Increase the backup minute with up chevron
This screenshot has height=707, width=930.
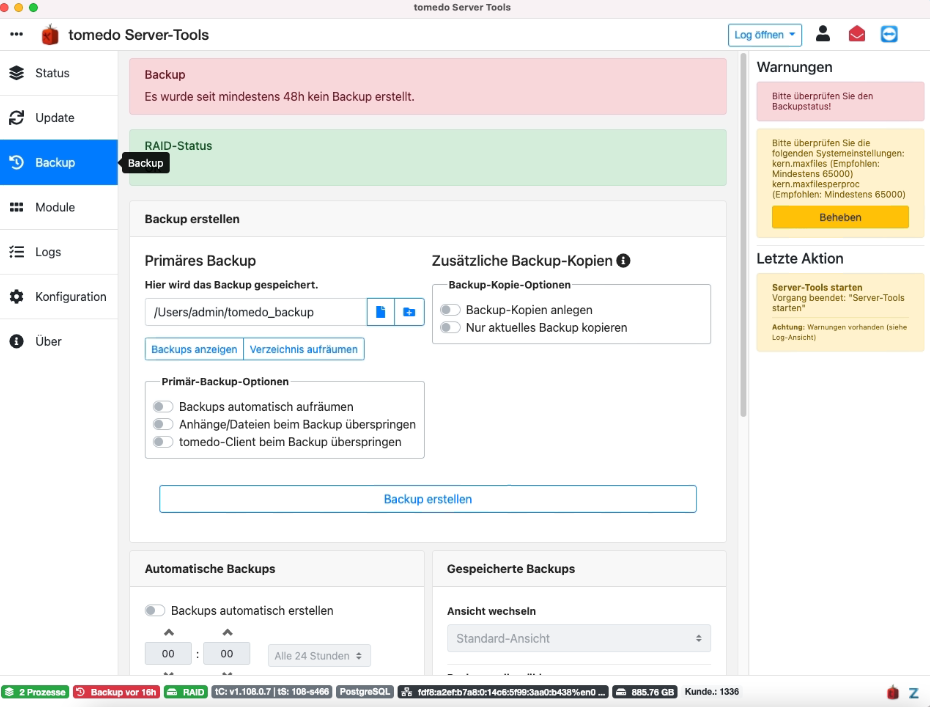(227, 632)
